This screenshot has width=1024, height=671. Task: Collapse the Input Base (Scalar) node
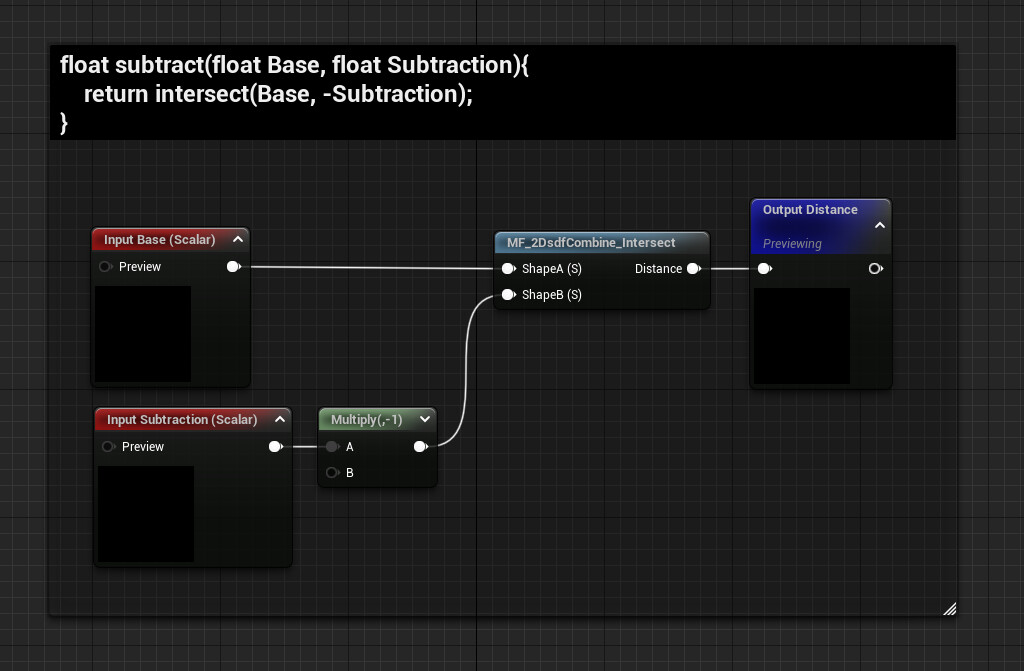point(238,239)
